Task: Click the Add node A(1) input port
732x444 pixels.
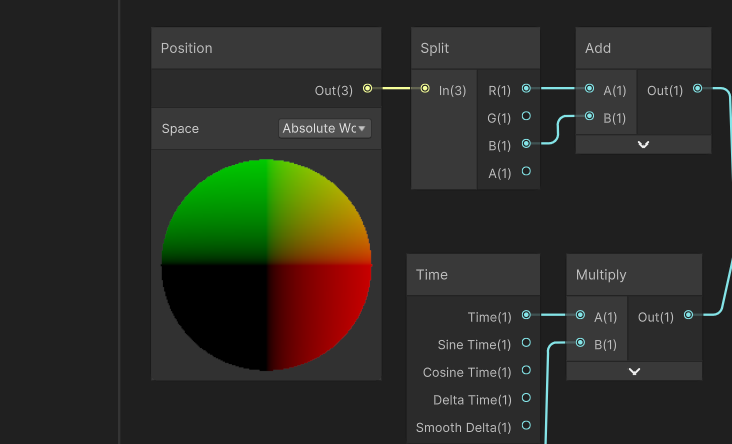Action: coord(590,89)
